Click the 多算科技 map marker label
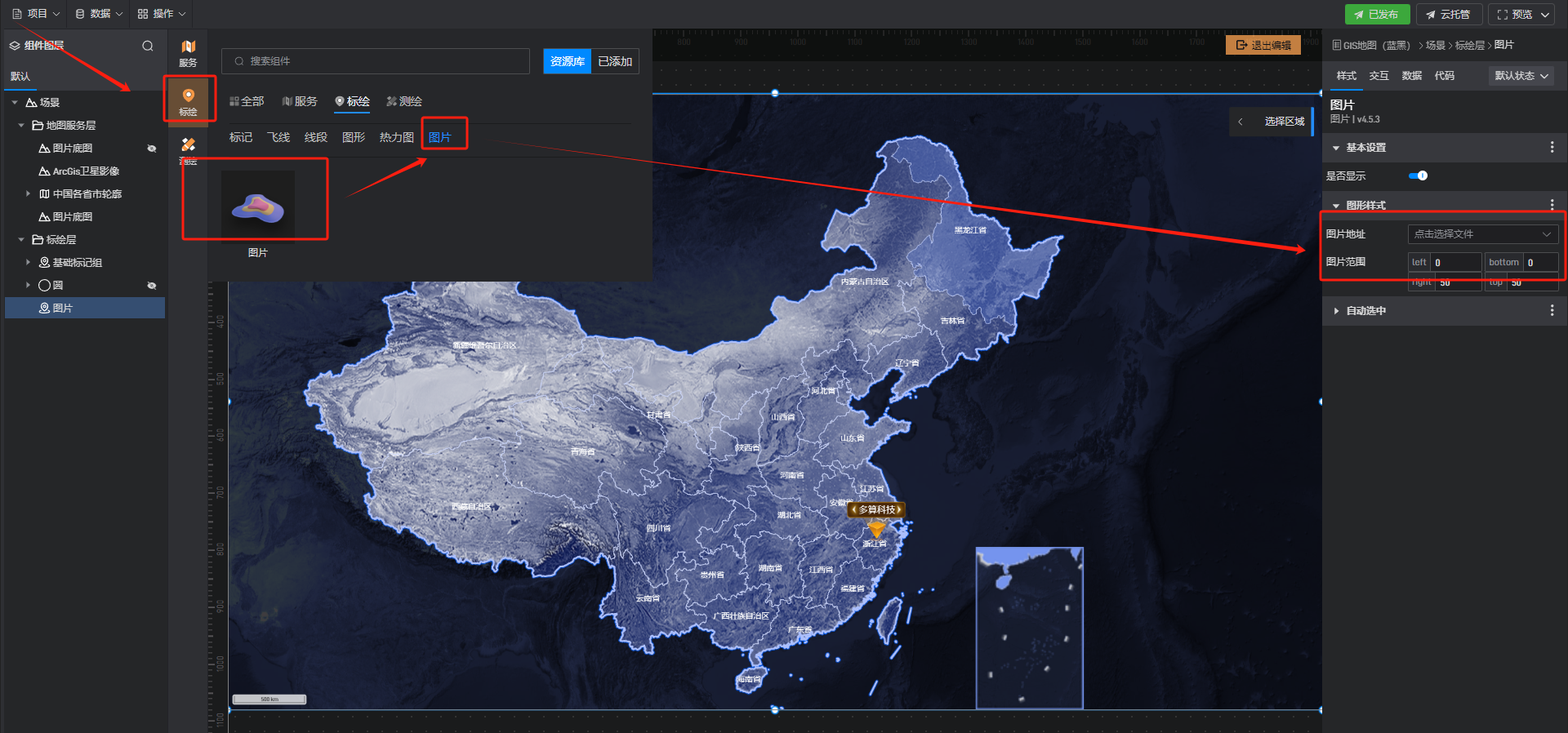The width and height of the screenshot is (1568, 733). [x=876, y=509]
